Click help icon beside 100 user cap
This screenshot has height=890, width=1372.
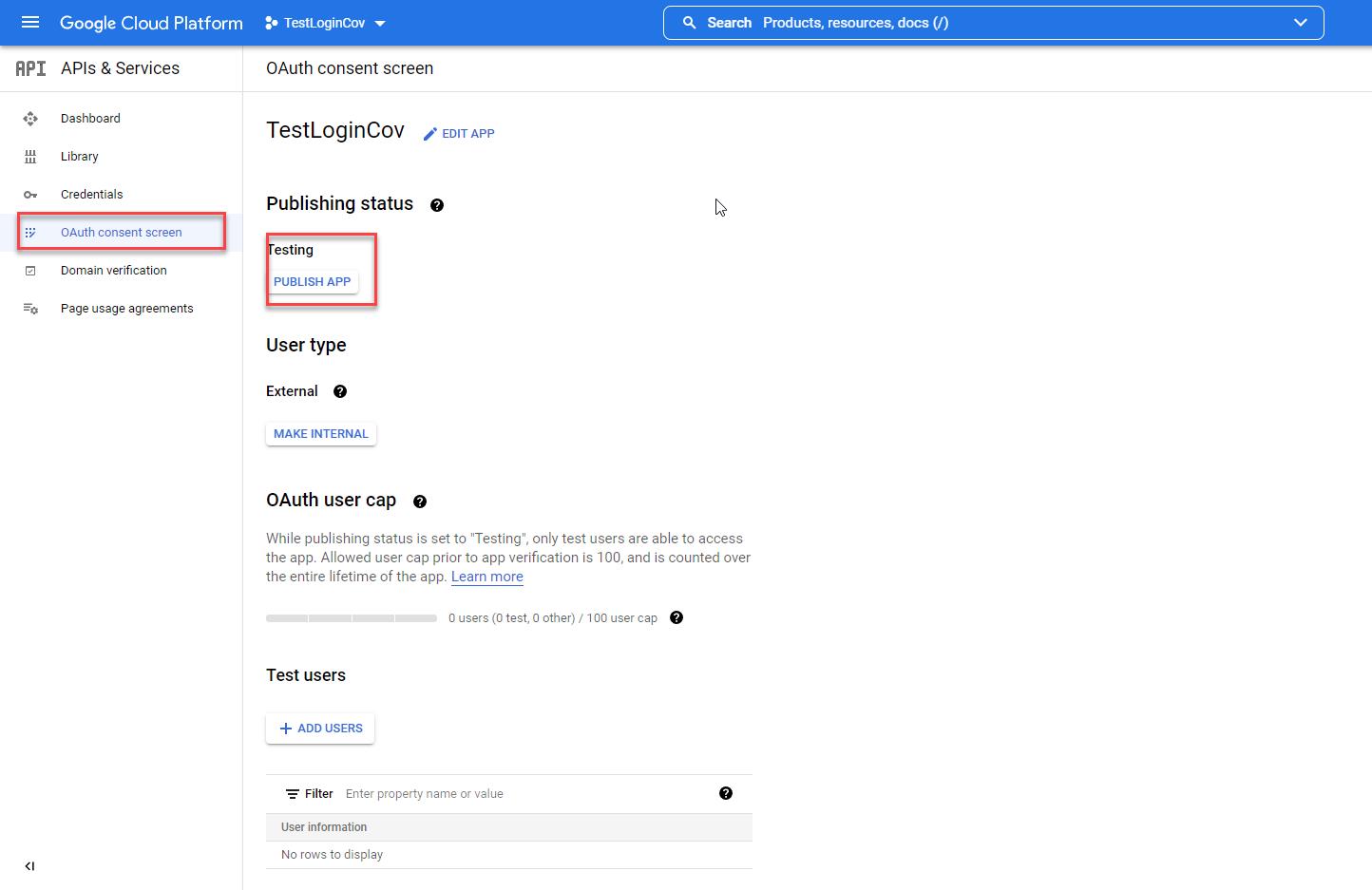676,617
